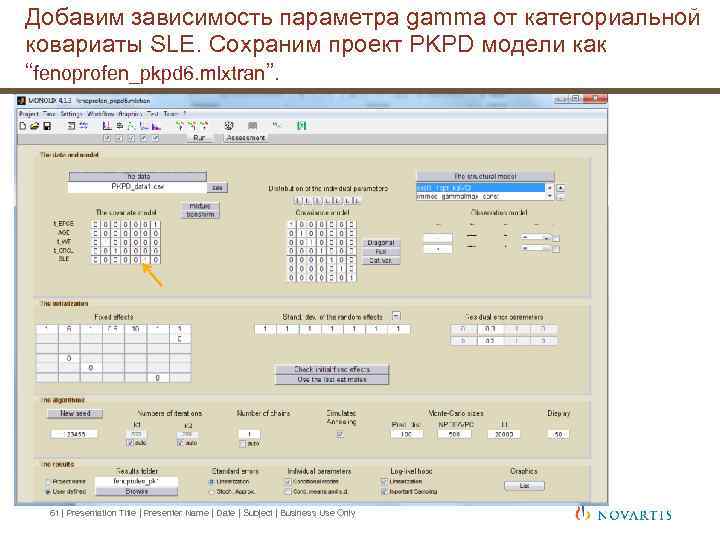Click down scroll arrow of structural model list
720x540 pixels.
549,196
